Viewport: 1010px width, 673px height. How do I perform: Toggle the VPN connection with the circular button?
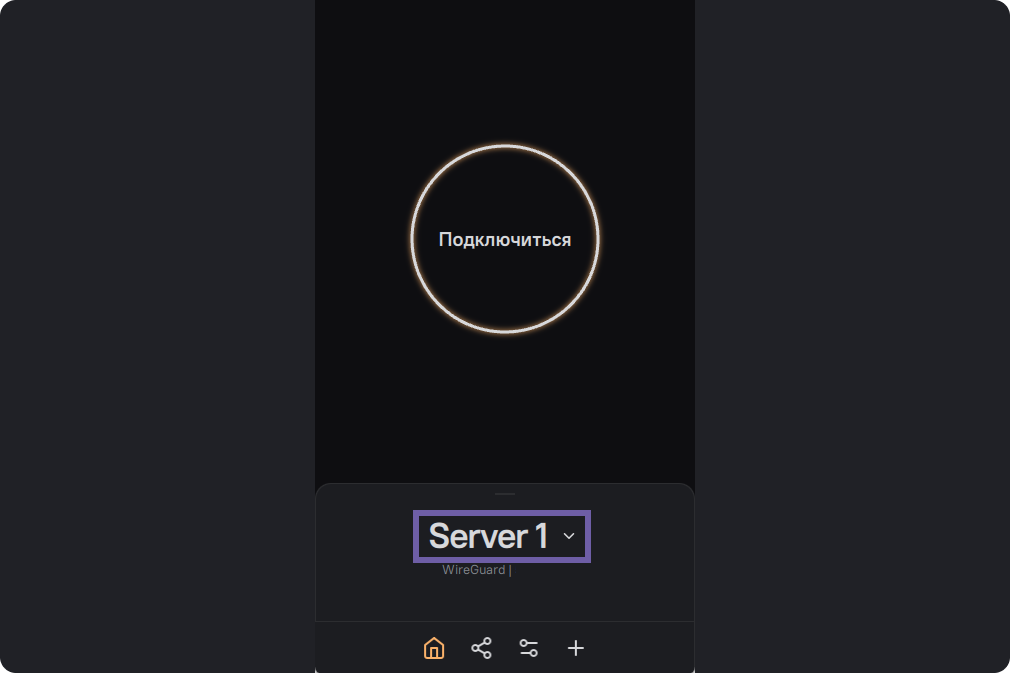pyautogui.click(x=505, y=239)
